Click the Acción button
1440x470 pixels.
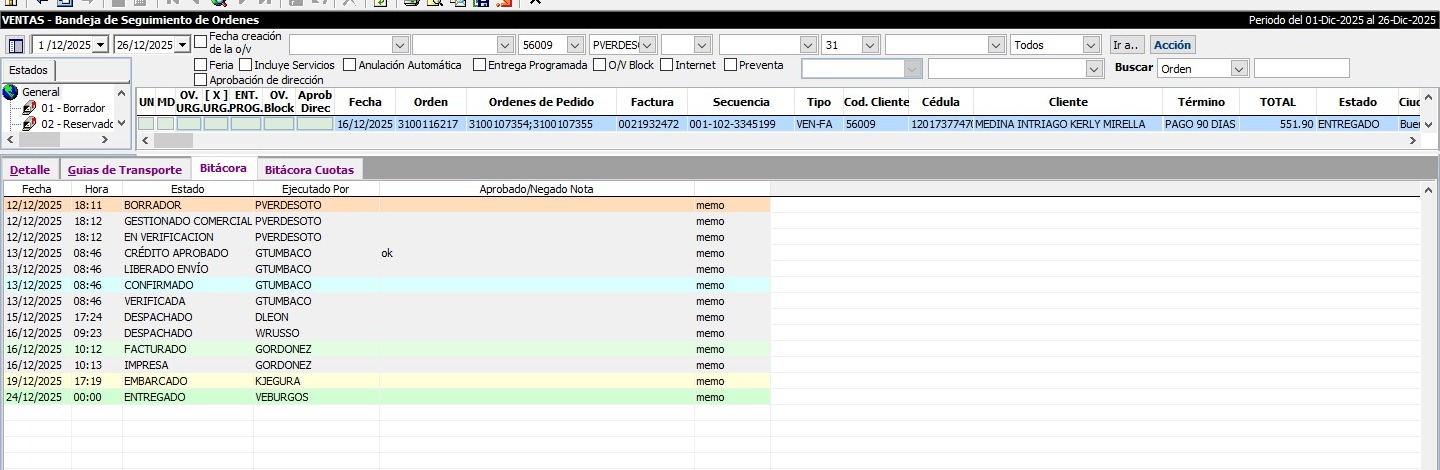[x=1172, y=45]
